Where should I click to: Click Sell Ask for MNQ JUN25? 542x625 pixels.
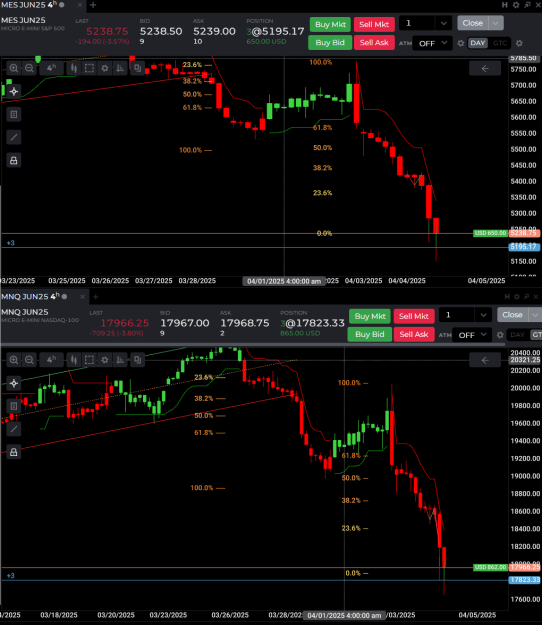coord(414,334)
